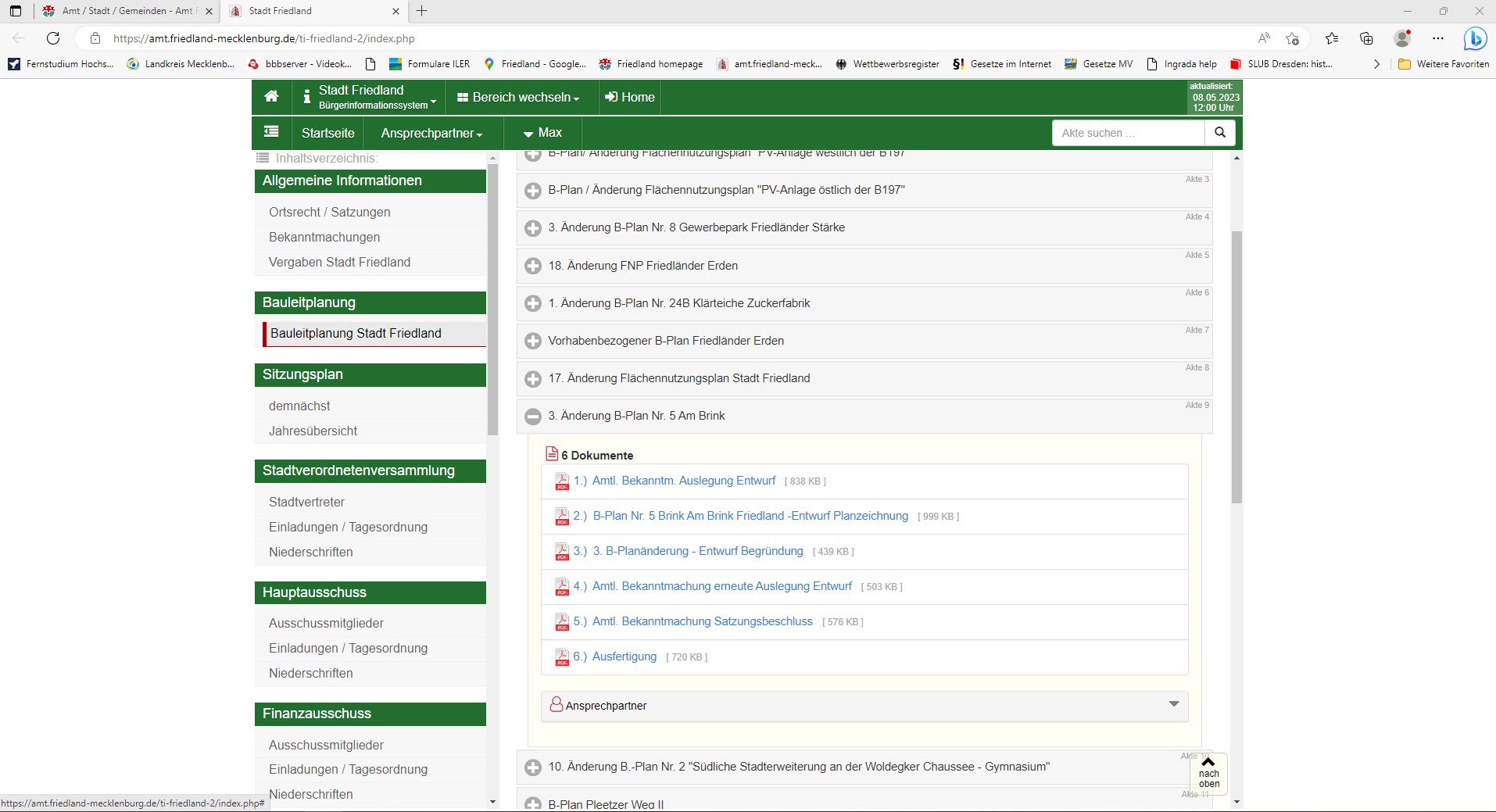Screen dimensions: 1496x812
Task: Open Ausfertigung document link
Action: (x=625, y=656)
